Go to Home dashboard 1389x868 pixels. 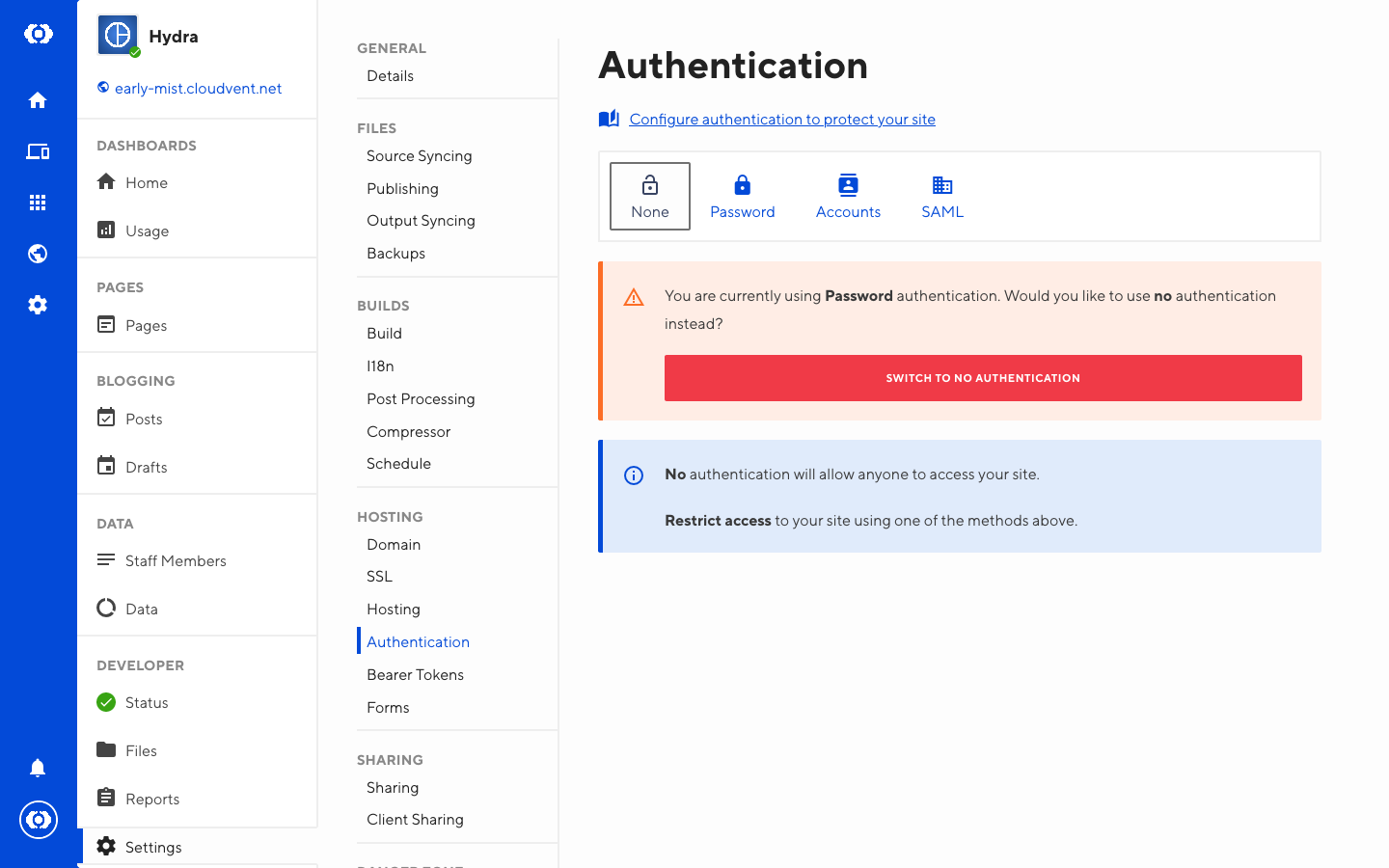tap(147, 183)
